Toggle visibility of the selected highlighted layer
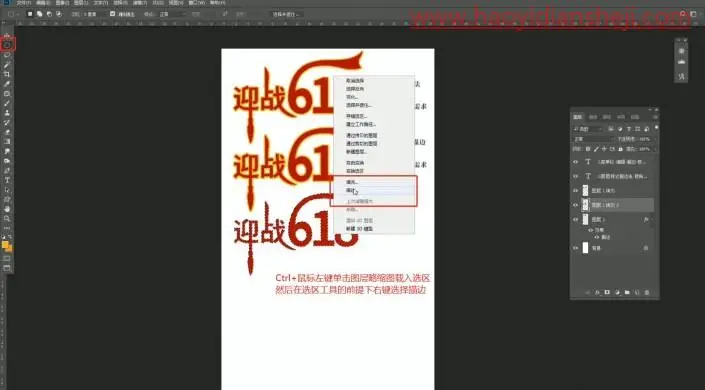This screenshot has width=705, height=390. click(x=576, y=205)
